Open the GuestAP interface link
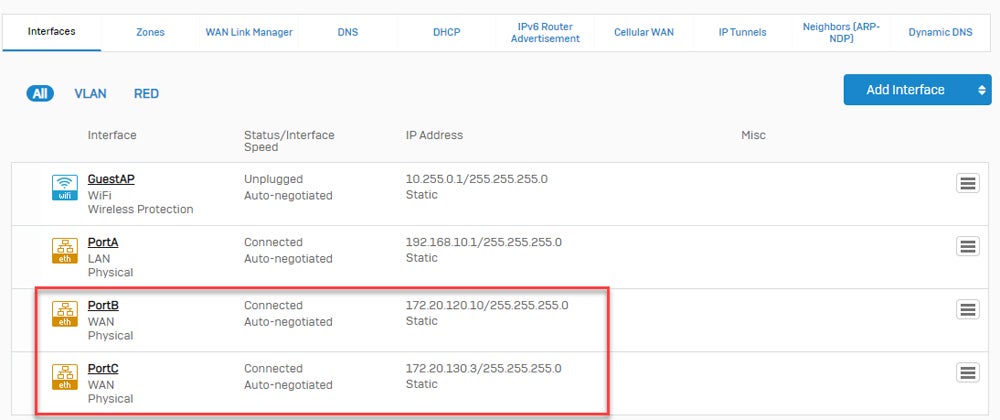Viewport: 1000px width, 420px height. [111, 179]
